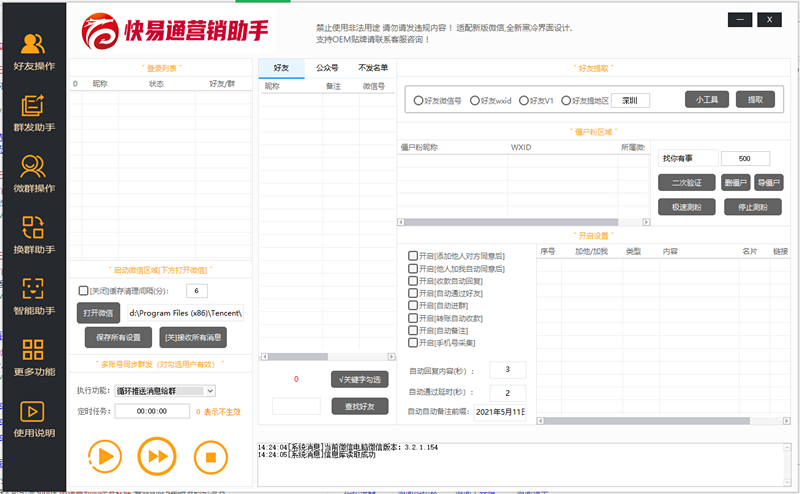
Task: Enable 开启[他人加我自动同意后] checkbox
Action: click(413, 268)
